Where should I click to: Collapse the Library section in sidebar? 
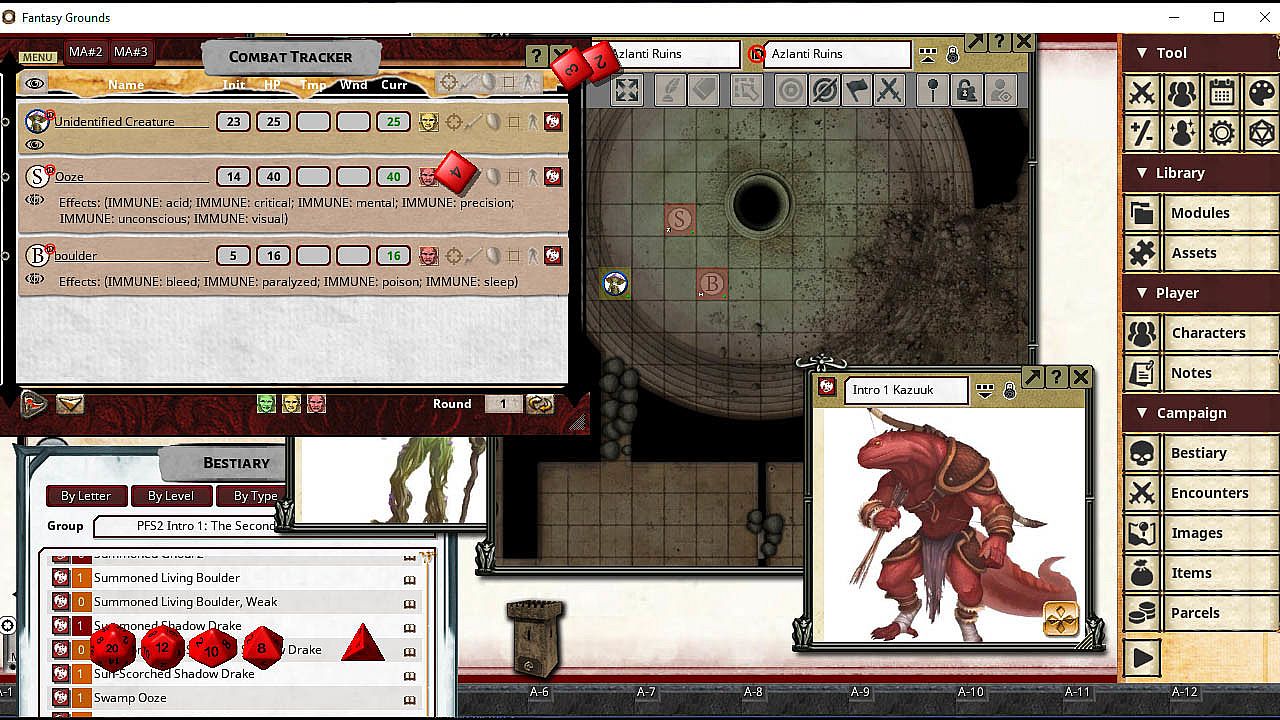1141,173
